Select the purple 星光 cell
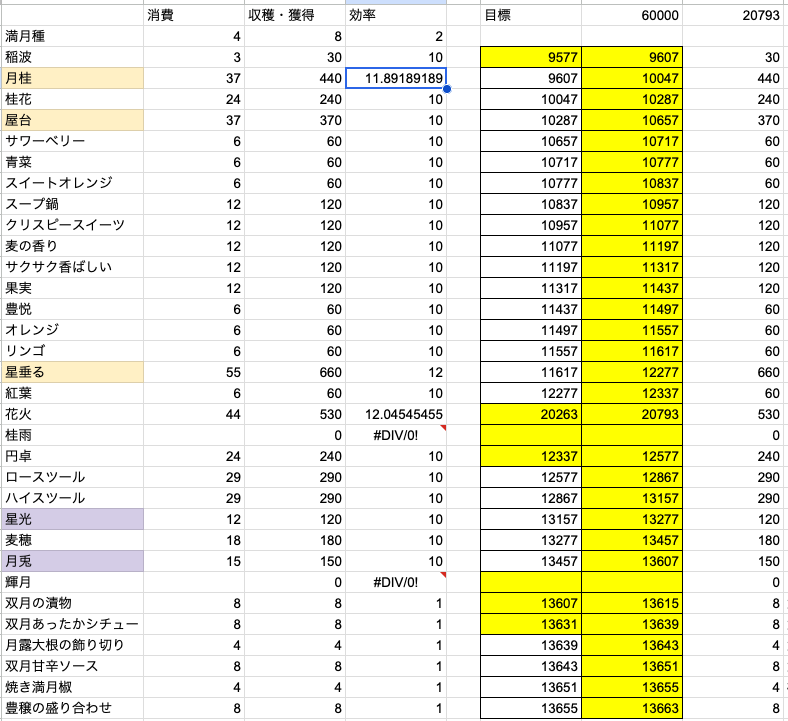Screen dimensions: 788x721 pyautogui.click(x=72, y=519)
